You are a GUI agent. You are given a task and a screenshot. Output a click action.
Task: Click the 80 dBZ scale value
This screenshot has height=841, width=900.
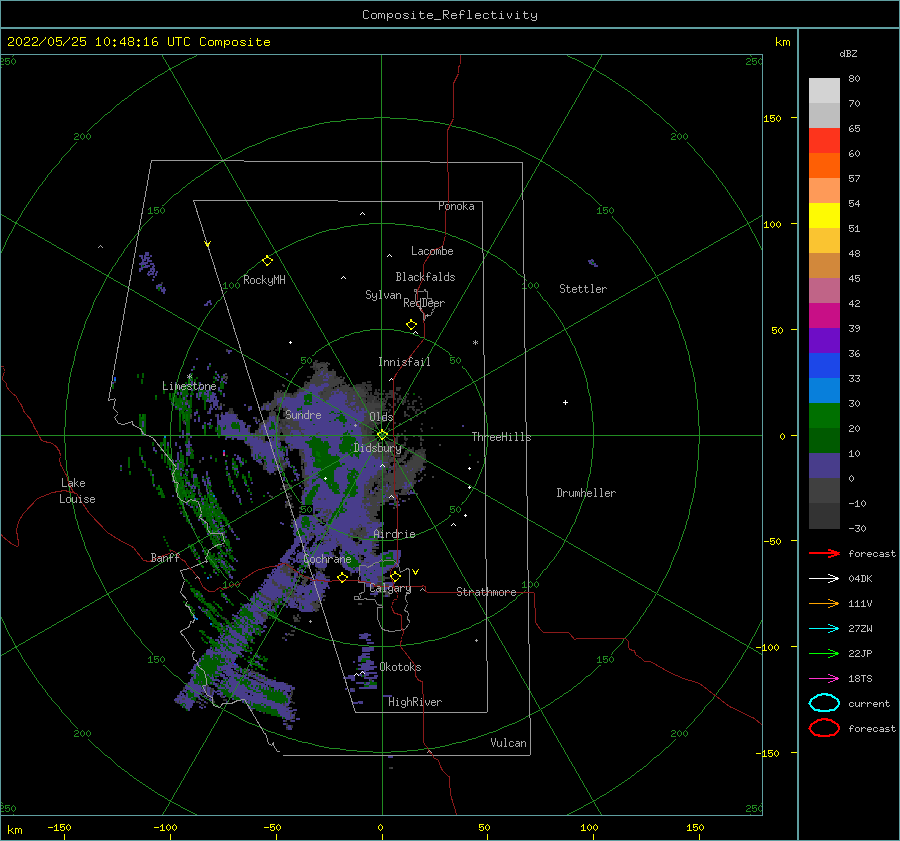tap(854, 78)
